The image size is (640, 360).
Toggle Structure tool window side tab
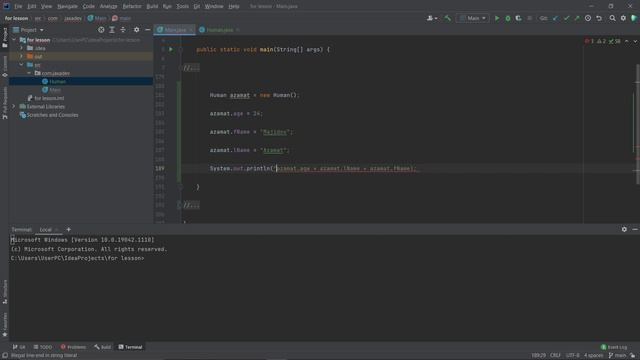[x=4, y=292]
